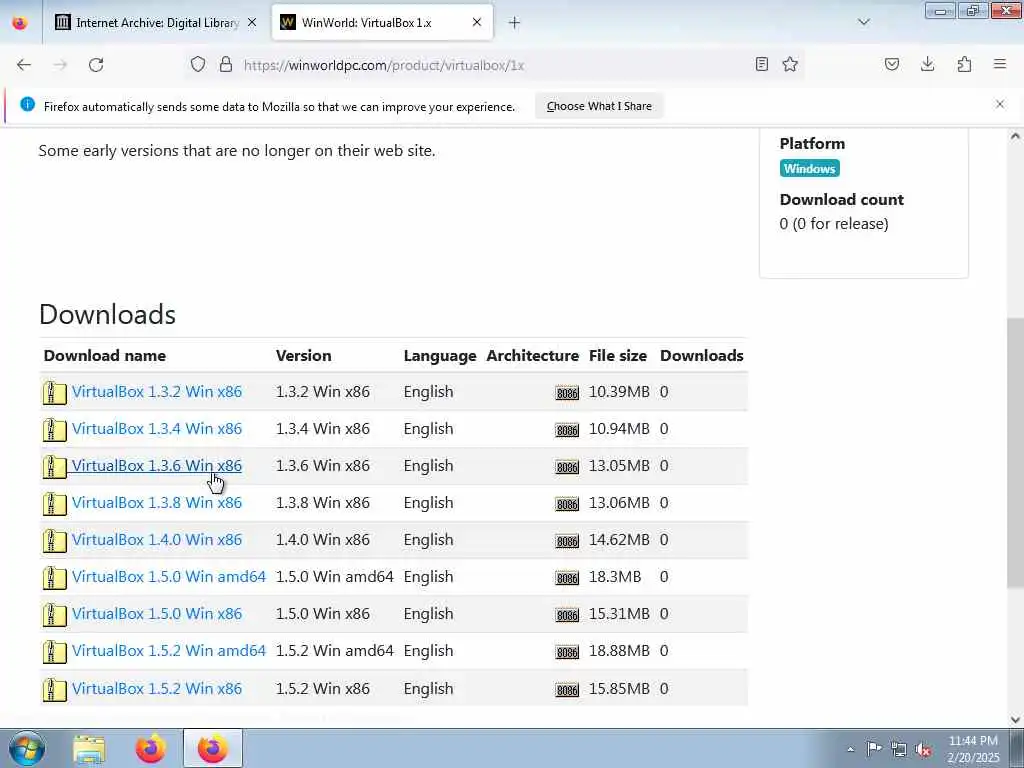This screenshot has height=768, width=1024.
Task: Open the taskbar clock and date
Action: 973,749
